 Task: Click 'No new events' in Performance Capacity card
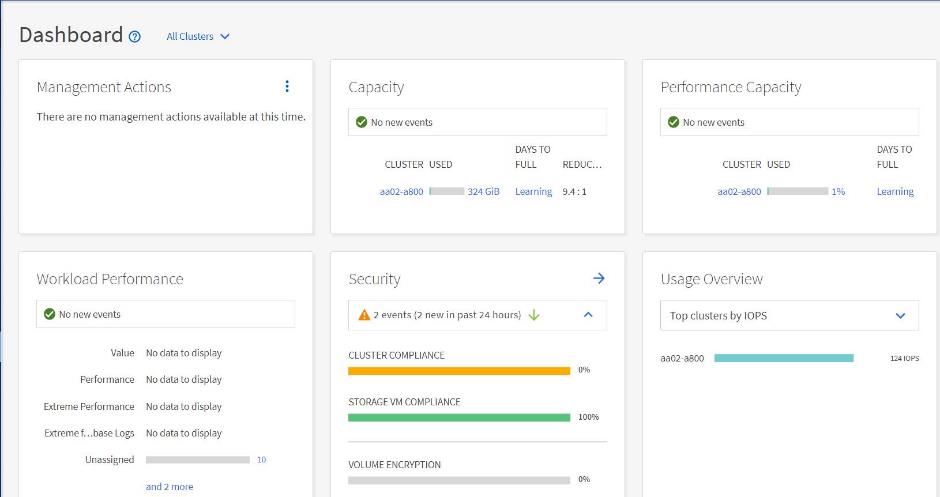tap(713, 122)
